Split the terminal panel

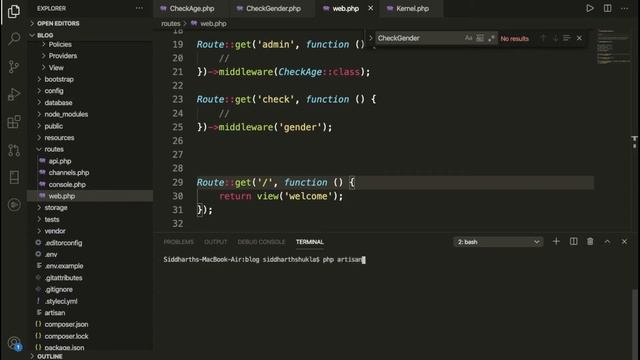pyautogui.click(x=573, y=242)
